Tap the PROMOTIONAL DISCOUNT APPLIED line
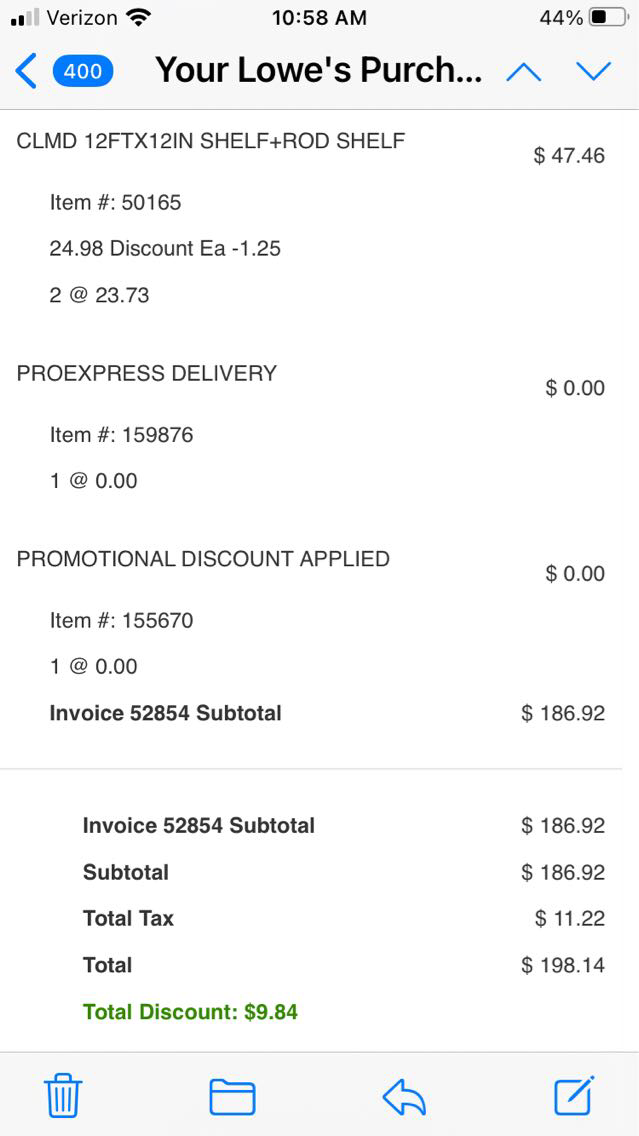The image size is (639, 1136). click(x=203, y=559)
